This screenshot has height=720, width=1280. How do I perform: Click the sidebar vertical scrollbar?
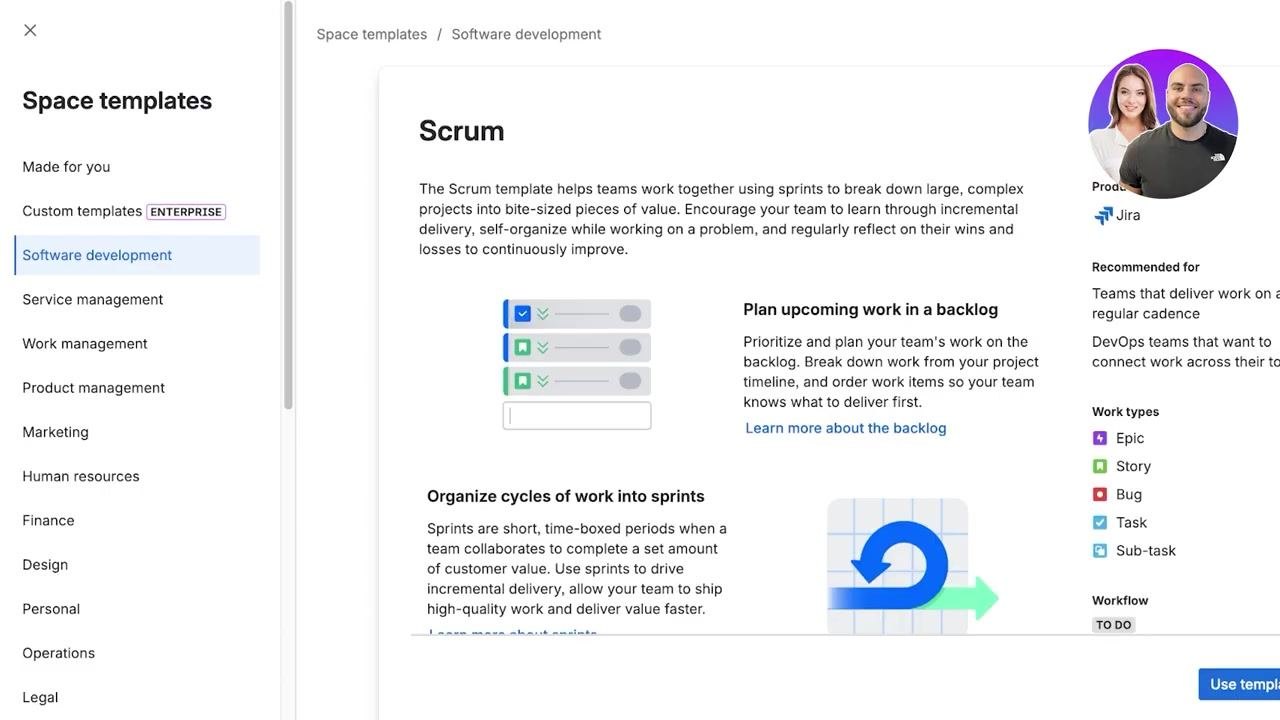coord(288,205)
